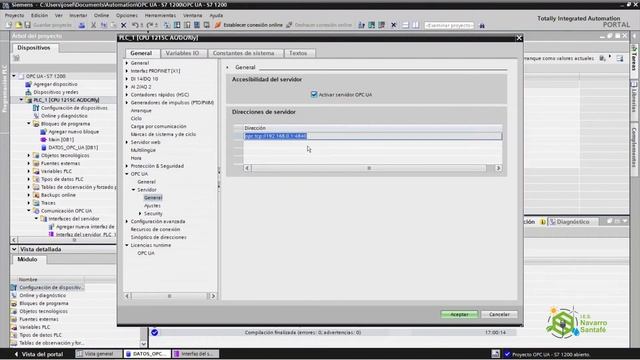640x360 pixels.
Task: Click new project icon in toolbar
Action: [9, 25]
